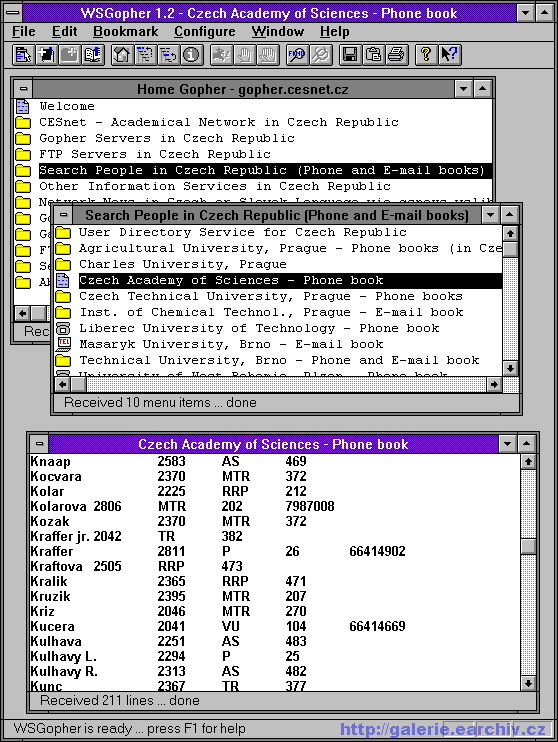The height and width of the screenshot is (742, 558).
Task: Click the single-hand Cancel toolbar icon
Action: [245, 54]
